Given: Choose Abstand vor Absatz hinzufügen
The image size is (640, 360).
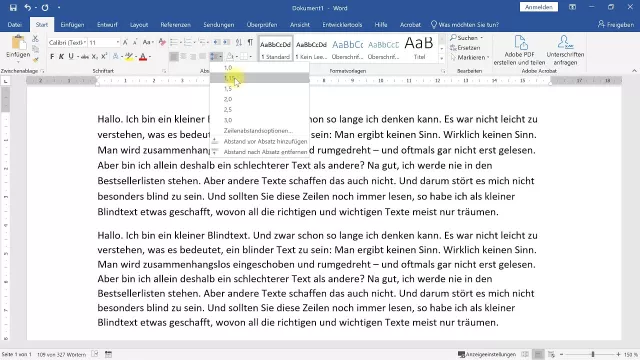Looking at the screenshot, I should [260, 141].
